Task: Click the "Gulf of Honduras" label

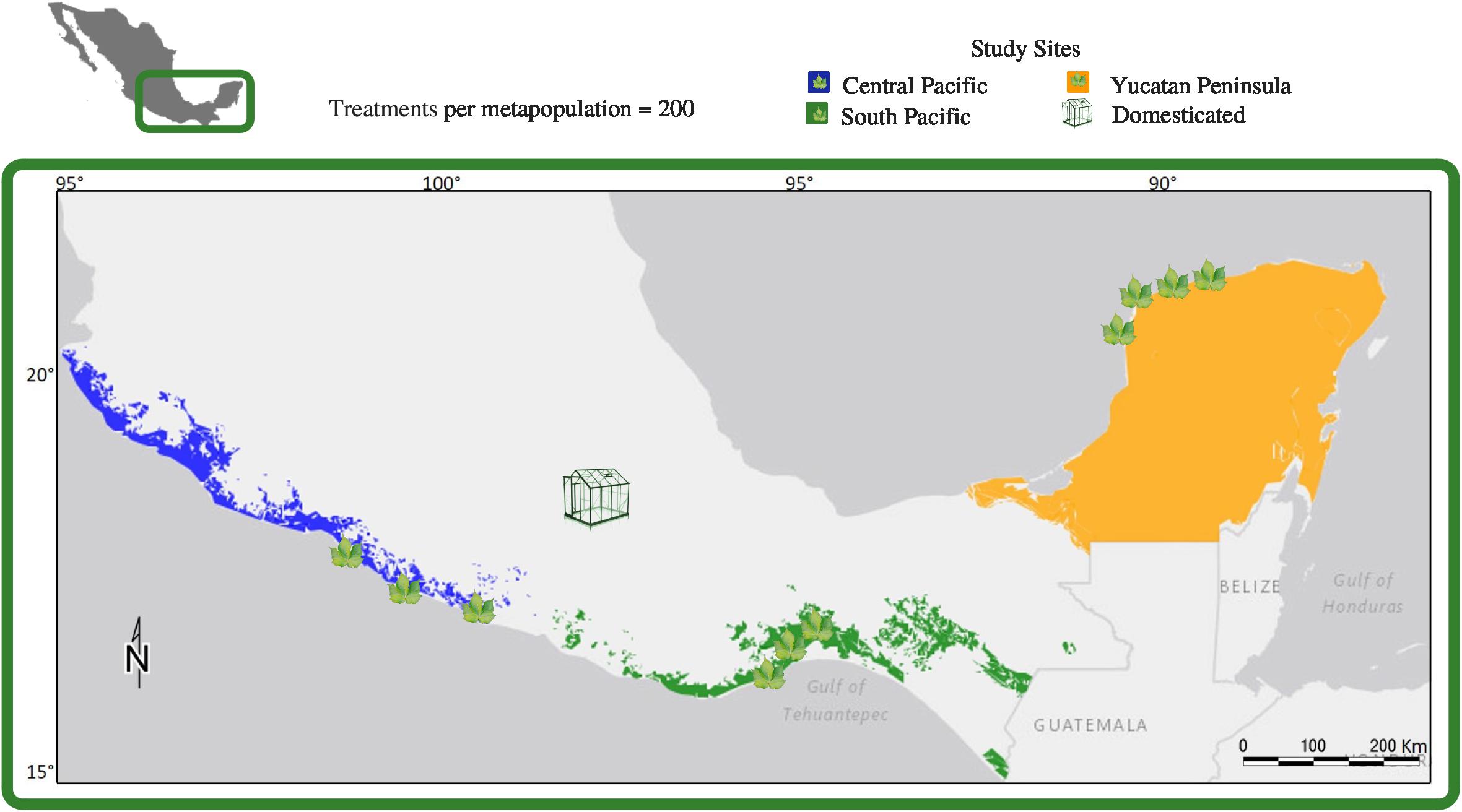Action: tap(1363, 593)
